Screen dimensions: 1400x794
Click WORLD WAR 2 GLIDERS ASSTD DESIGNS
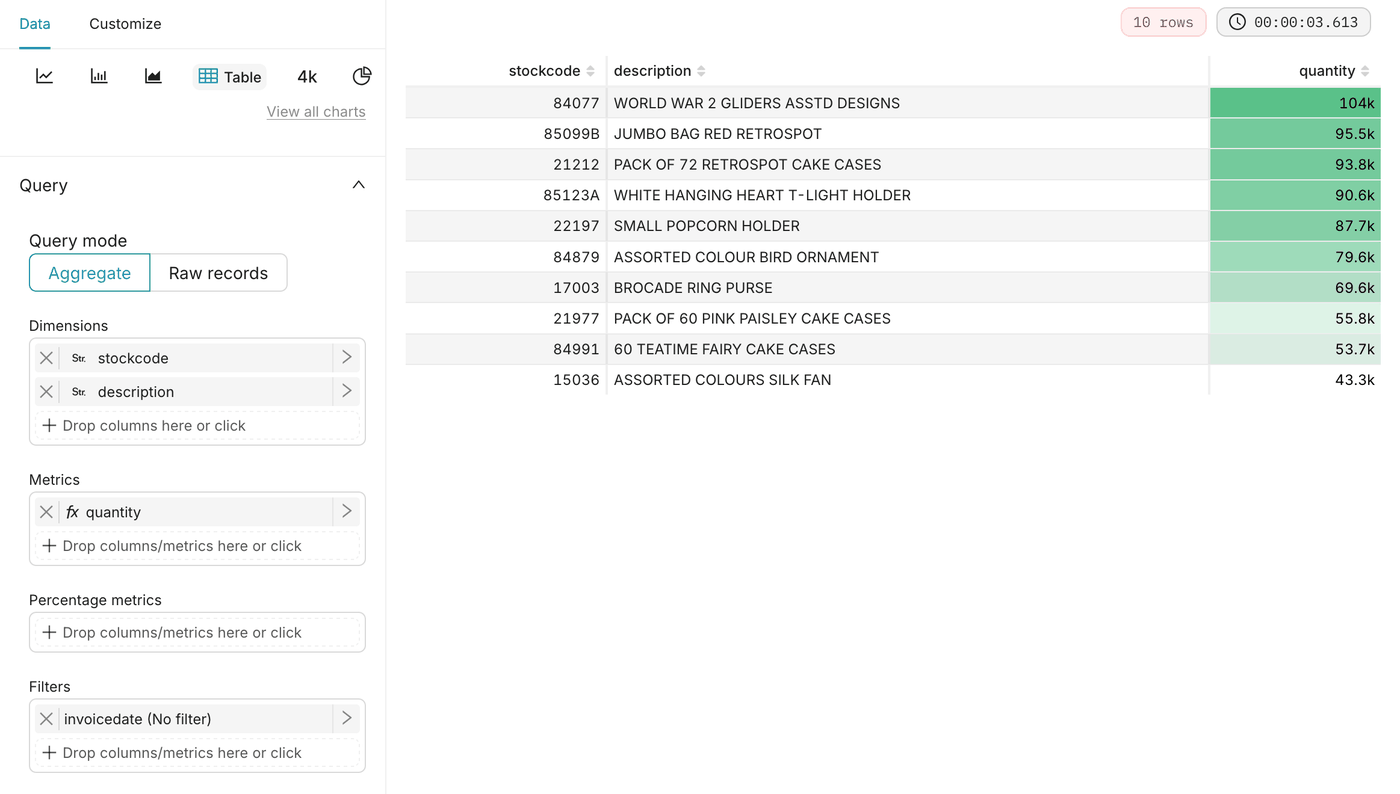[757, 103]
